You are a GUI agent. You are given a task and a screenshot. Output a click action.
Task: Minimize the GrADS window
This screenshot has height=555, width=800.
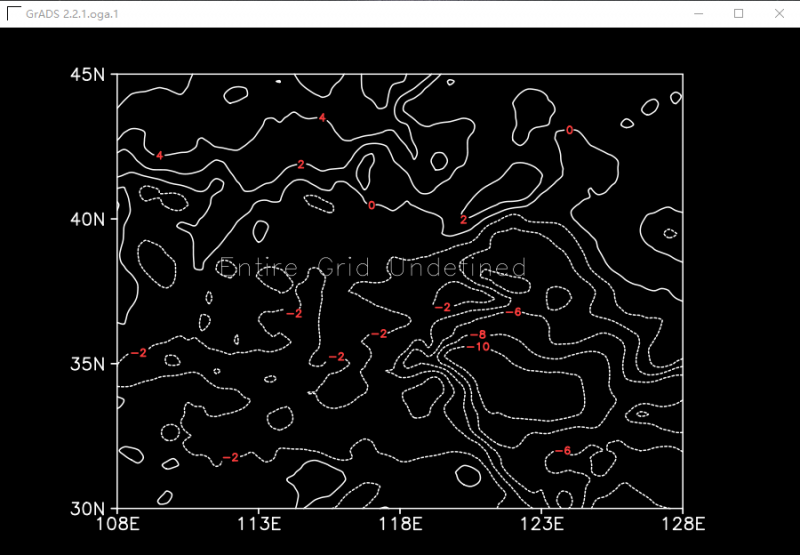click(x=693, y=14)
